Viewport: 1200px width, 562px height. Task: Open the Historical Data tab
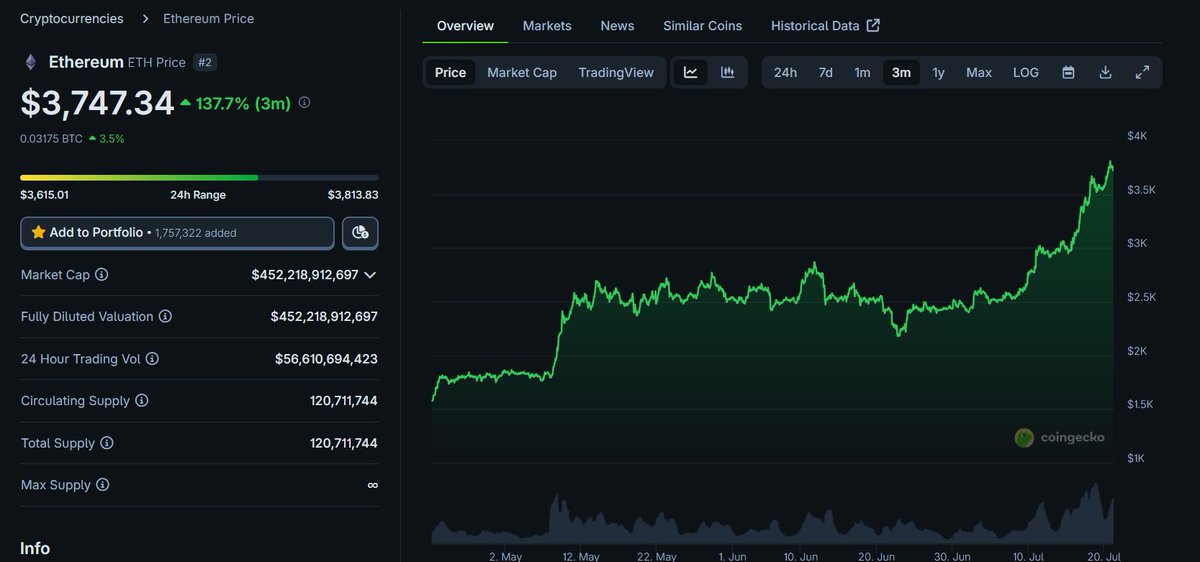(825, 25)
